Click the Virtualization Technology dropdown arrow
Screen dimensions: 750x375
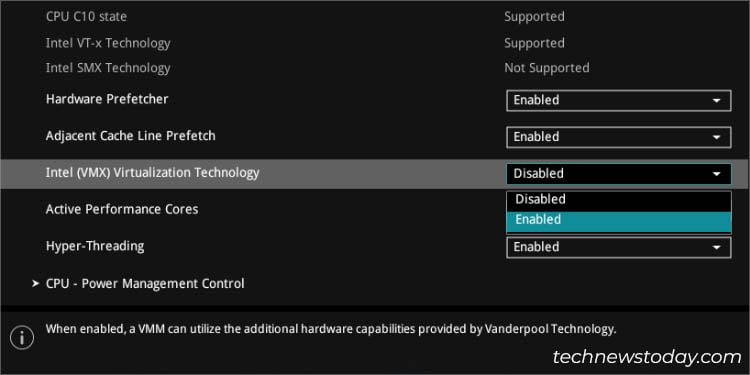coord(716,174)
